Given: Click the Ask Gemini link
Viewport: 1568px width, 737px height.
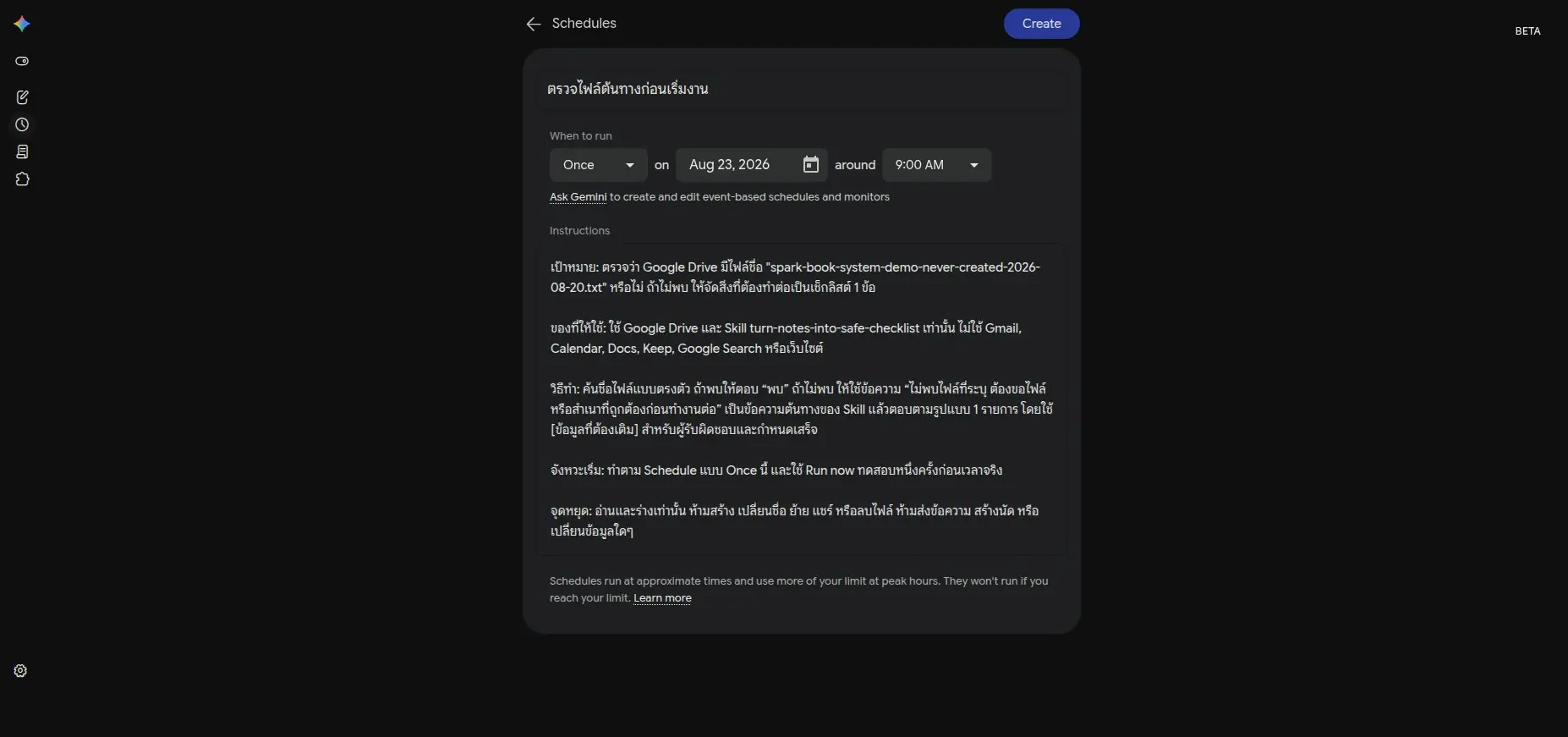Looking at the screenshot, I should (578, 197).
